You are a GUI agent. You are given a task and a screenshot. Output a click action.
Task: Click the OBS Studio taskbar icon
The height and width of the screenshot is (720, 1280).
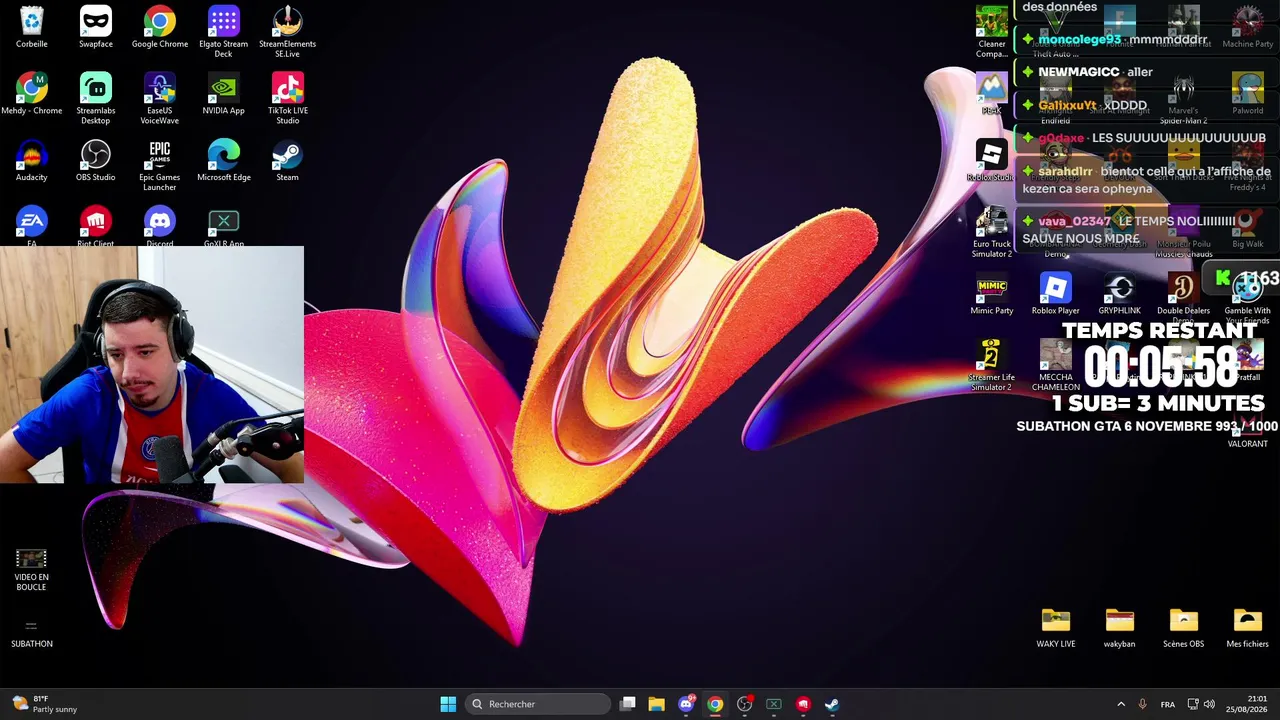coord(744,704)
